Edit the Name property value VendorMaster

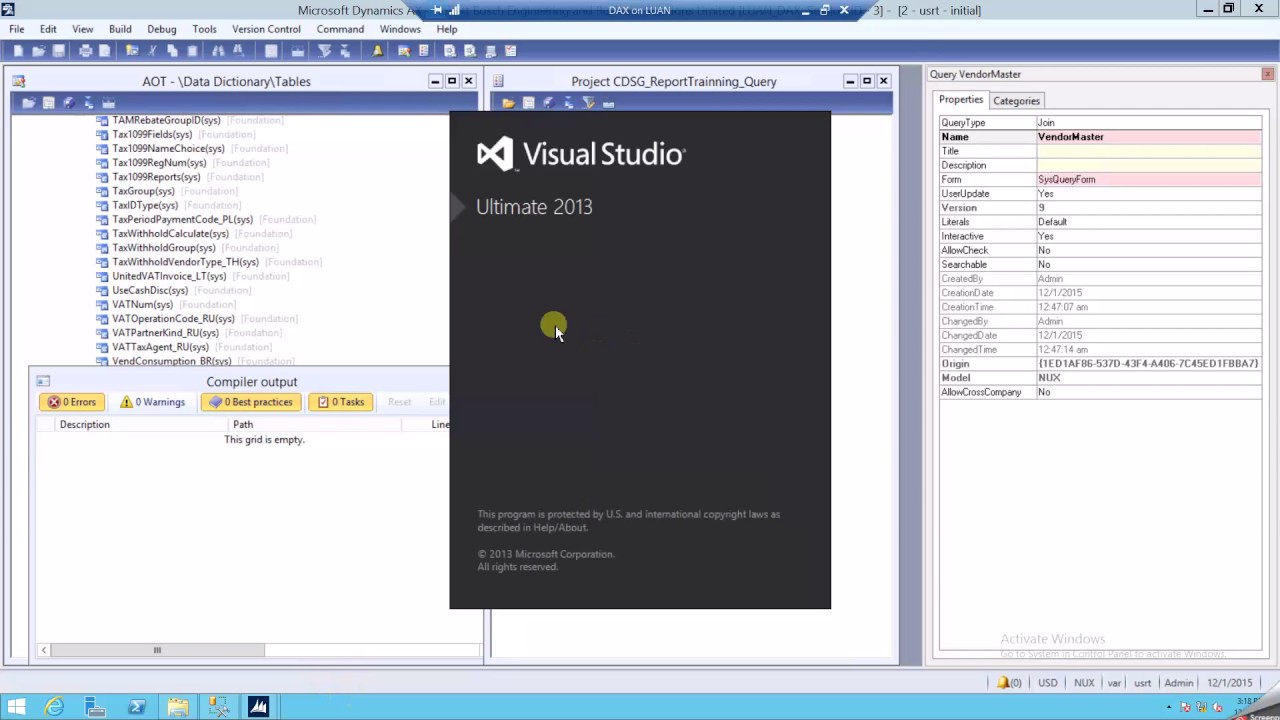pos(1148,137)
